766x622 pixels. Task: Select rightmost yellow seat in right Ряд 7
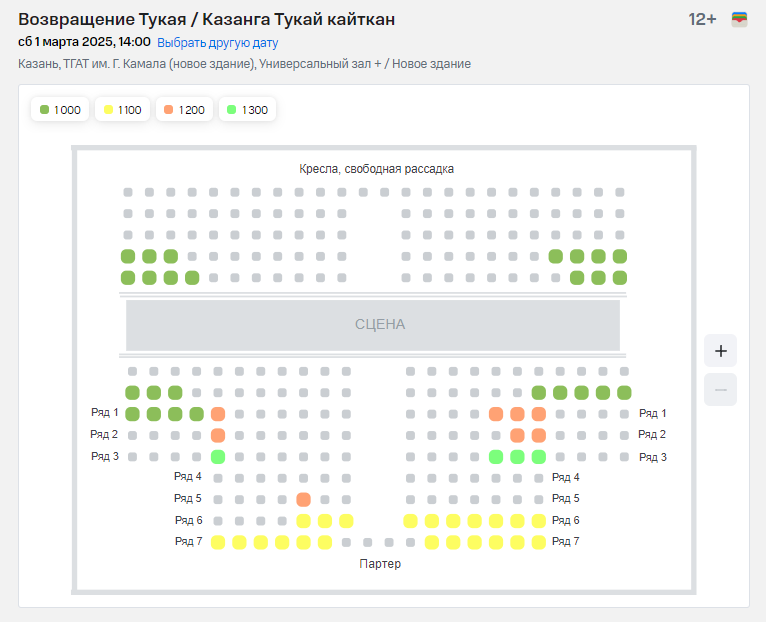(x=539, y=542)
